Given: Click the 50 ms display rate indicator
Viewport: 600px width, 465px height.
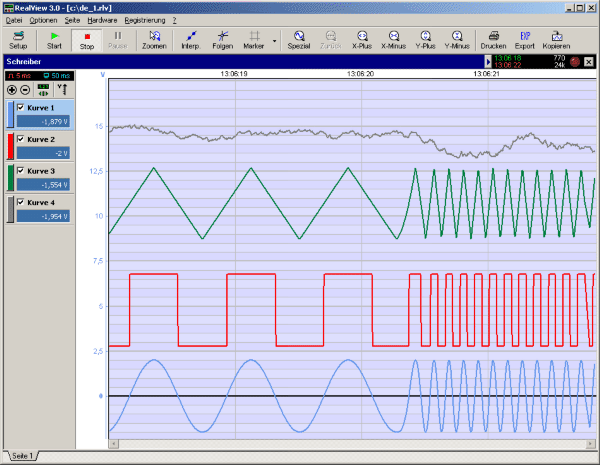Looking at the screenshot, I should pyautogui.click(x=57, y=76).
